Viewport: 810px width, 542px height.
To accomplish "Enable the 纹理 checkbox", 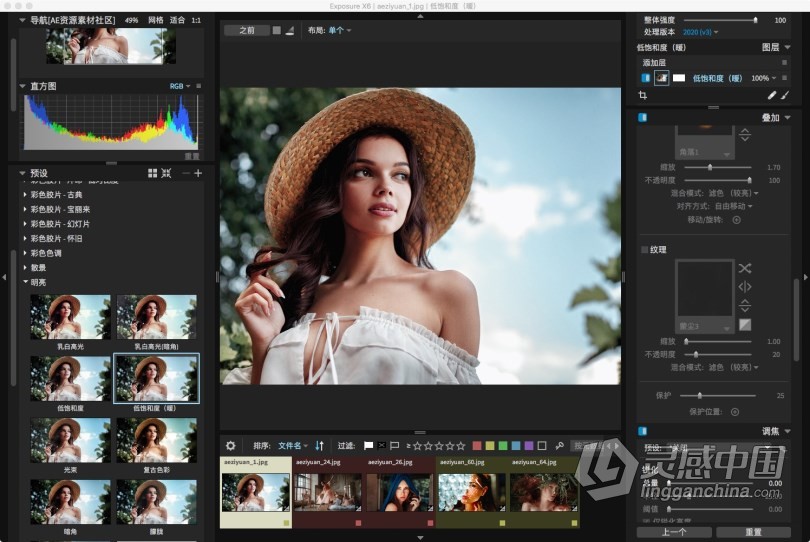I will click(644, 250).
